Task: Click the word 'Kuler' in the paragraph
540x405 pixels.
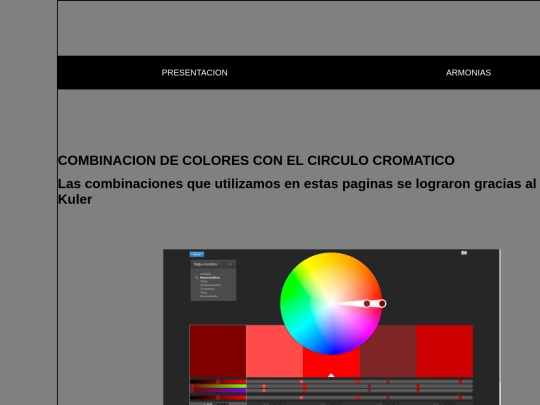Action: point(75,199)
